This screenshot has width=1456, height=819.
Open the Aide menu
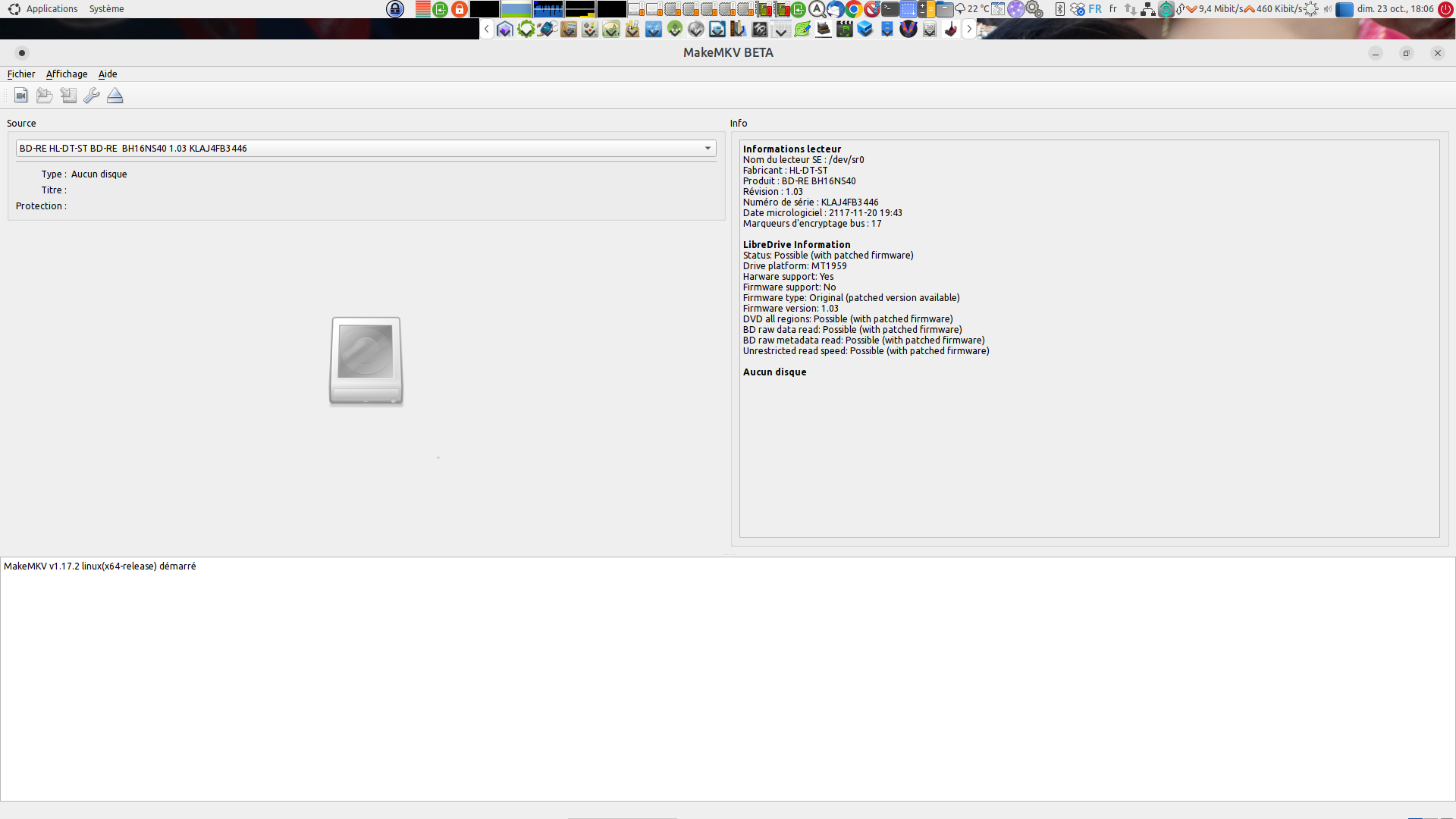coord(108,74)
